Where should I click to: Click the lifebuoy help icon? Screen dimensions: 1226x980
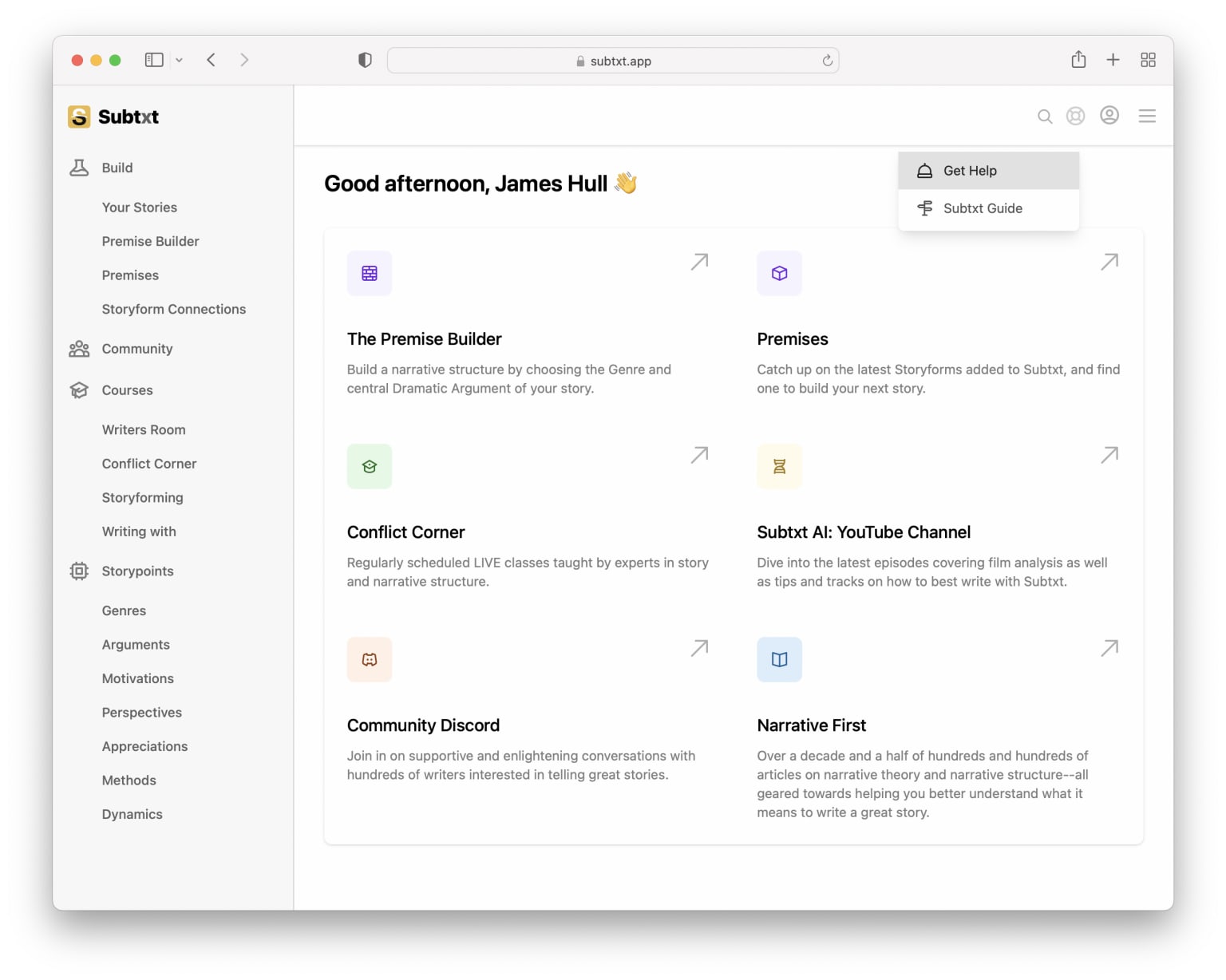tap(1076, 117)
